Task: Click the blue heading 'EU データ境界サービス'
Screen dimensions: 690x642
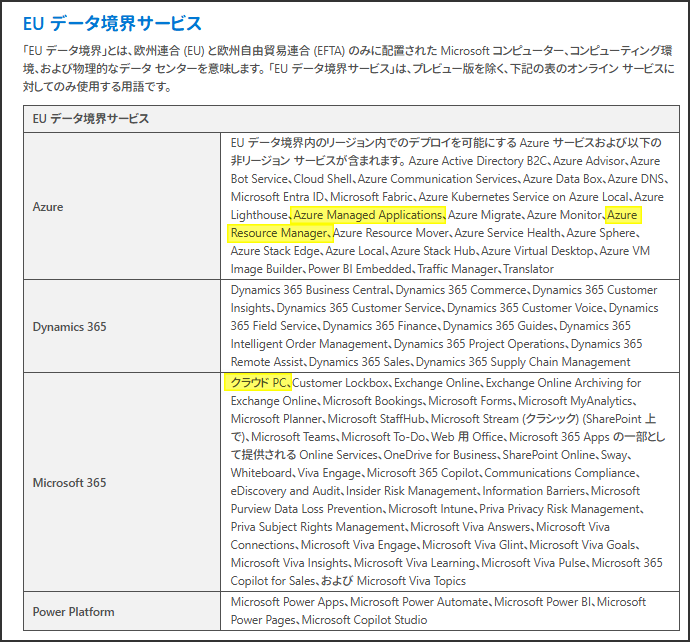Action: (112, 23)
